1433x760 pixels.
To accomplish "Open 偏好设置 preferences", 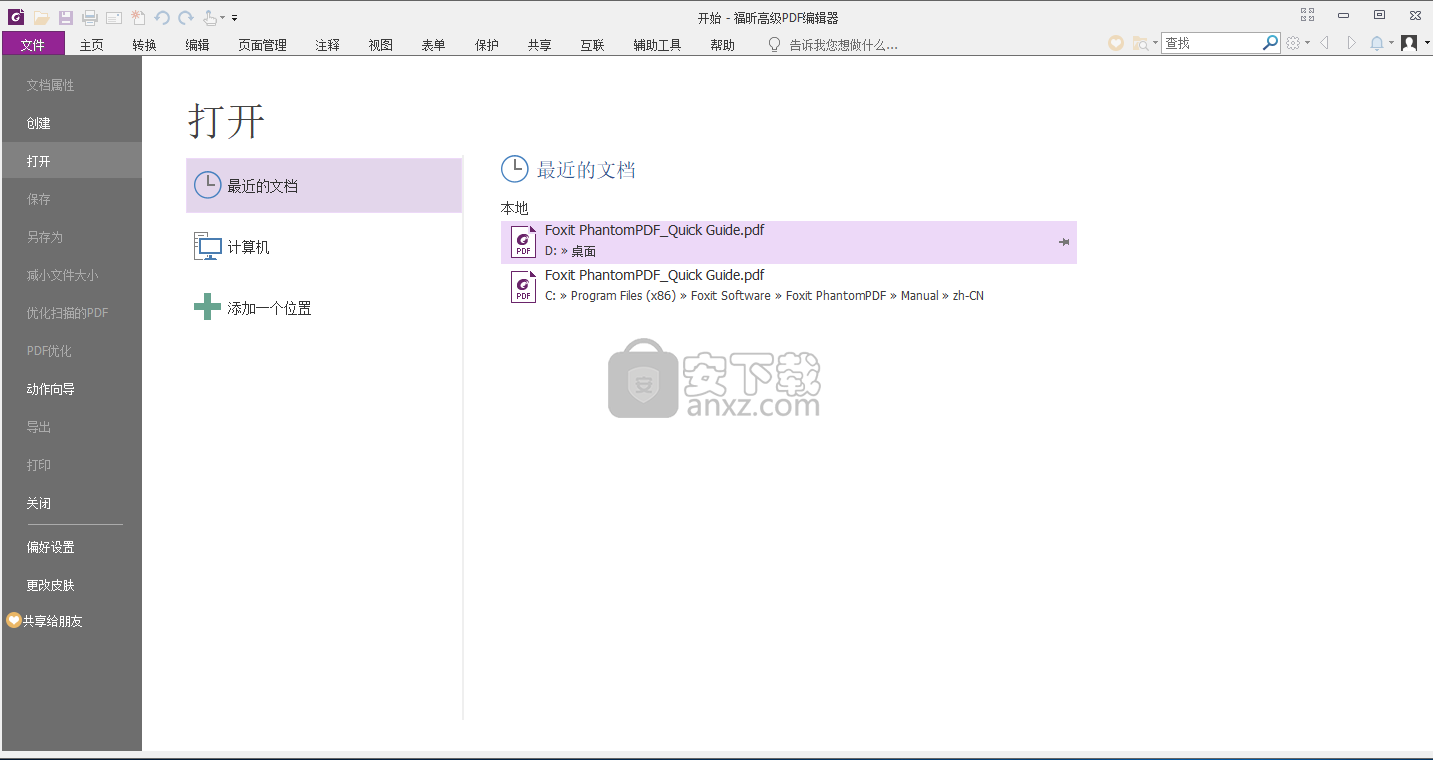I will pyautogui.click(x=72, y=547).
